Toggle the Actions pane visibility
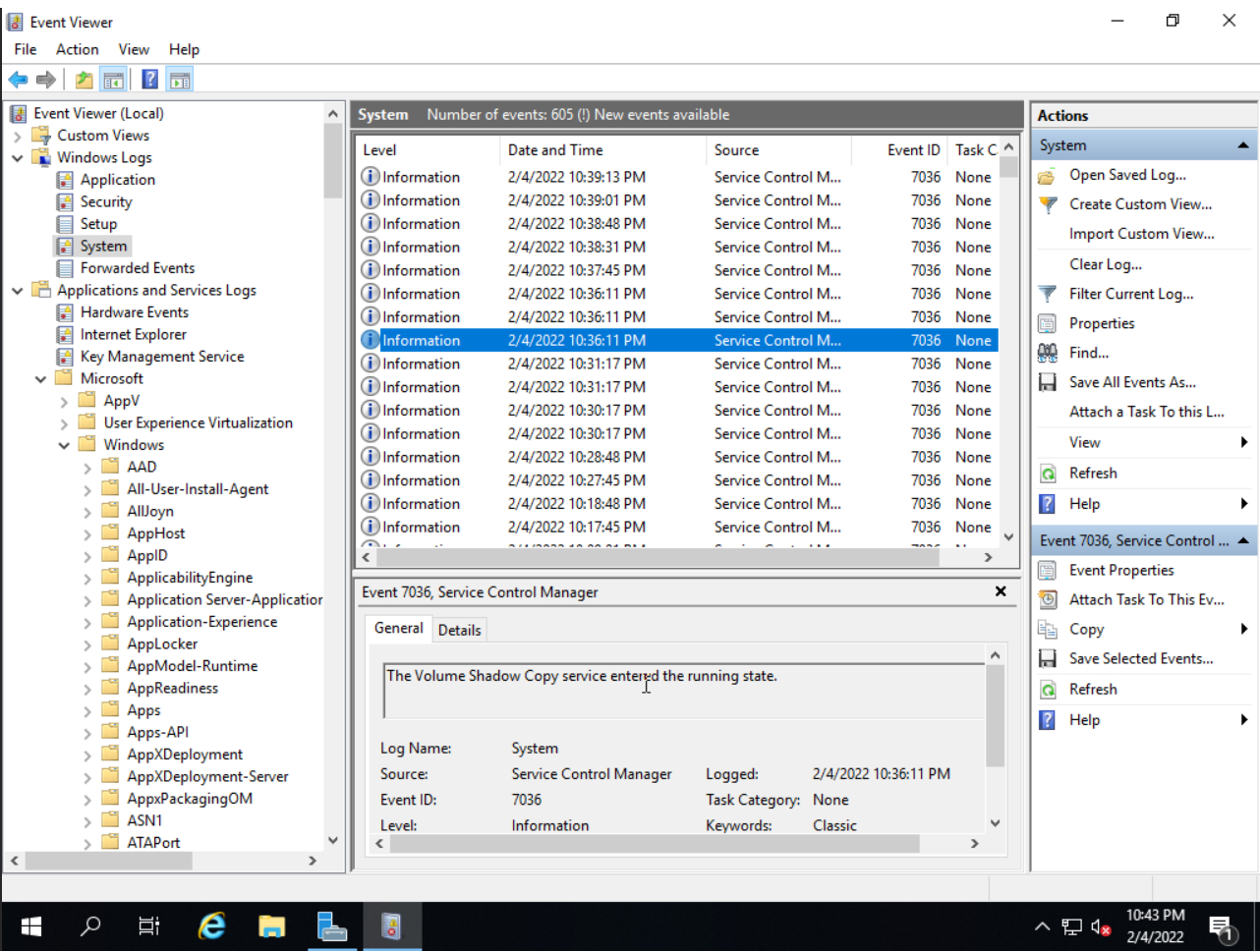This screenshot has height=952, width=1260. 180,79
